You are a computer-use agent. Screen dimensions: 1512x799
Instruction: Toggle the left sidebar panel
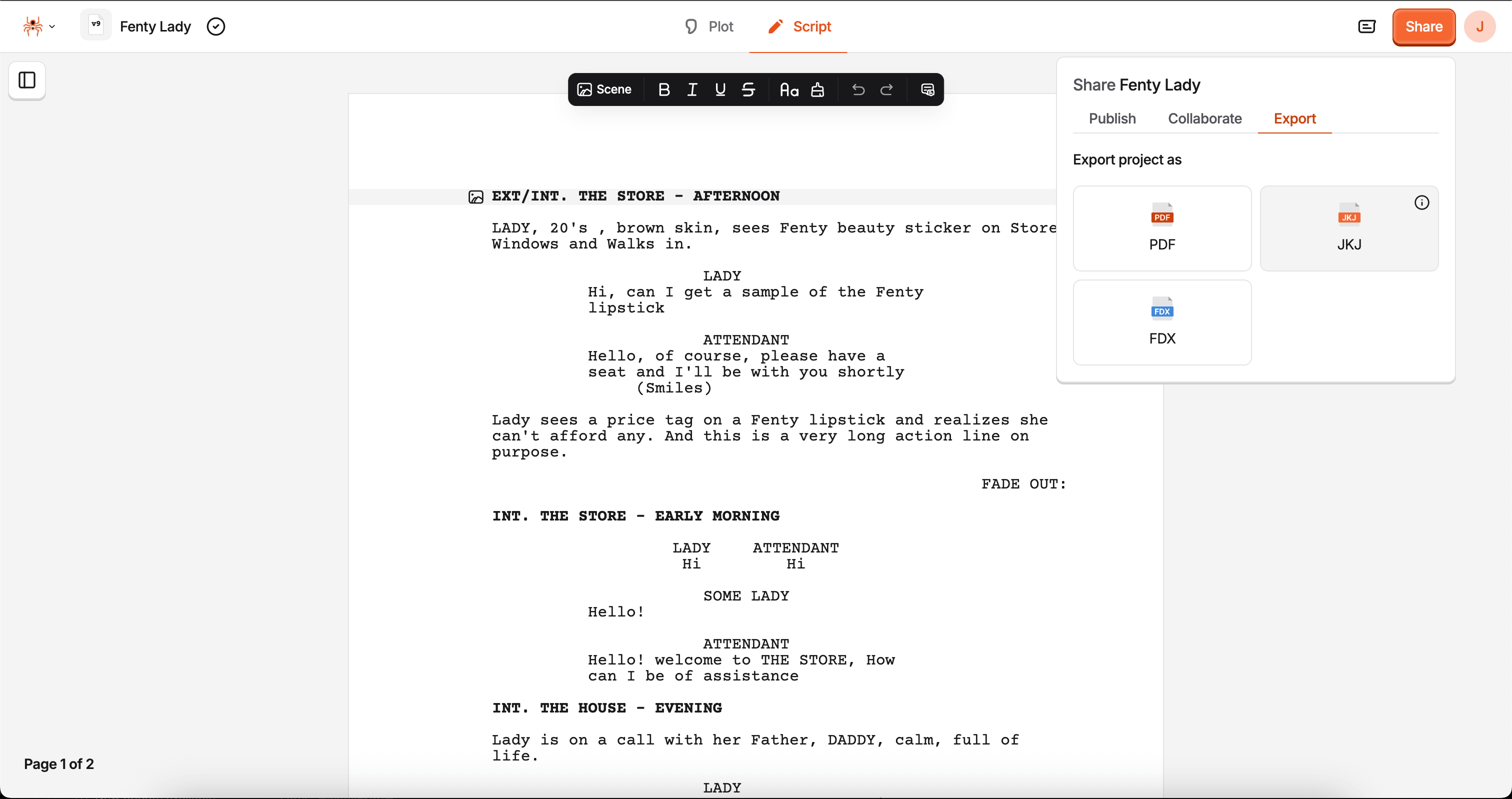(27, 80)
